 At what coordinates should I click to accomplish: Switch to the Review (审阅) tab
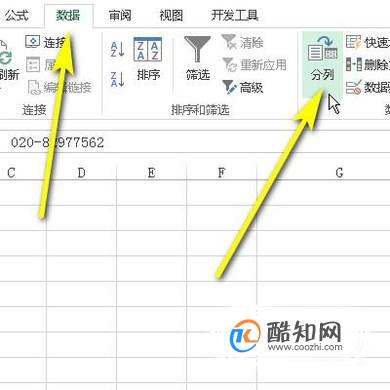pyautogui.click(x=120, y=15)
